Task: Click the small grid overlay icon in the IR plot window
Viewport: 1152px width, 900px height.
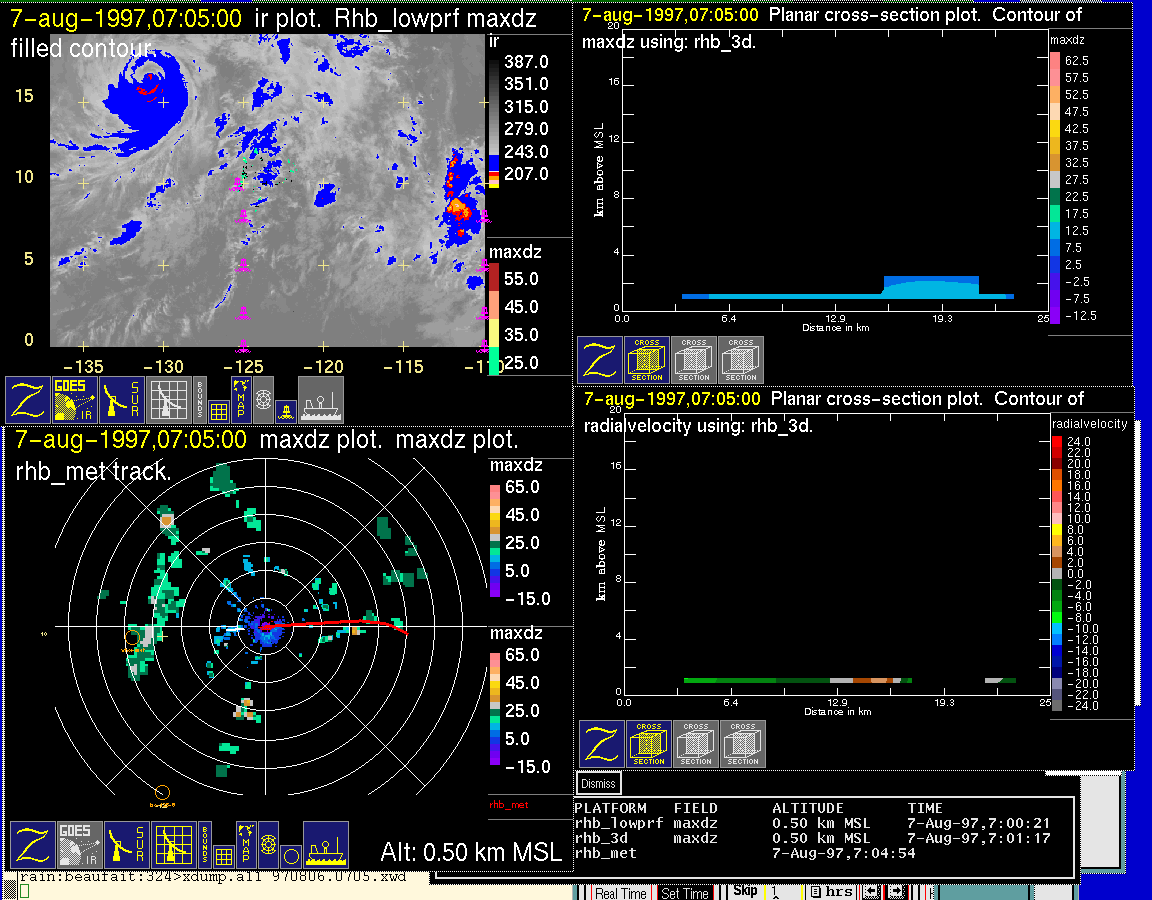Action: click(x=218, y=410)
